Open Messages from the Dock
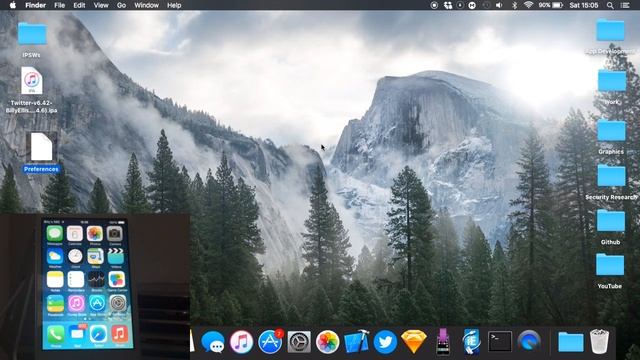This screenshot has width=640, height=360. click(x=213, y=342)
